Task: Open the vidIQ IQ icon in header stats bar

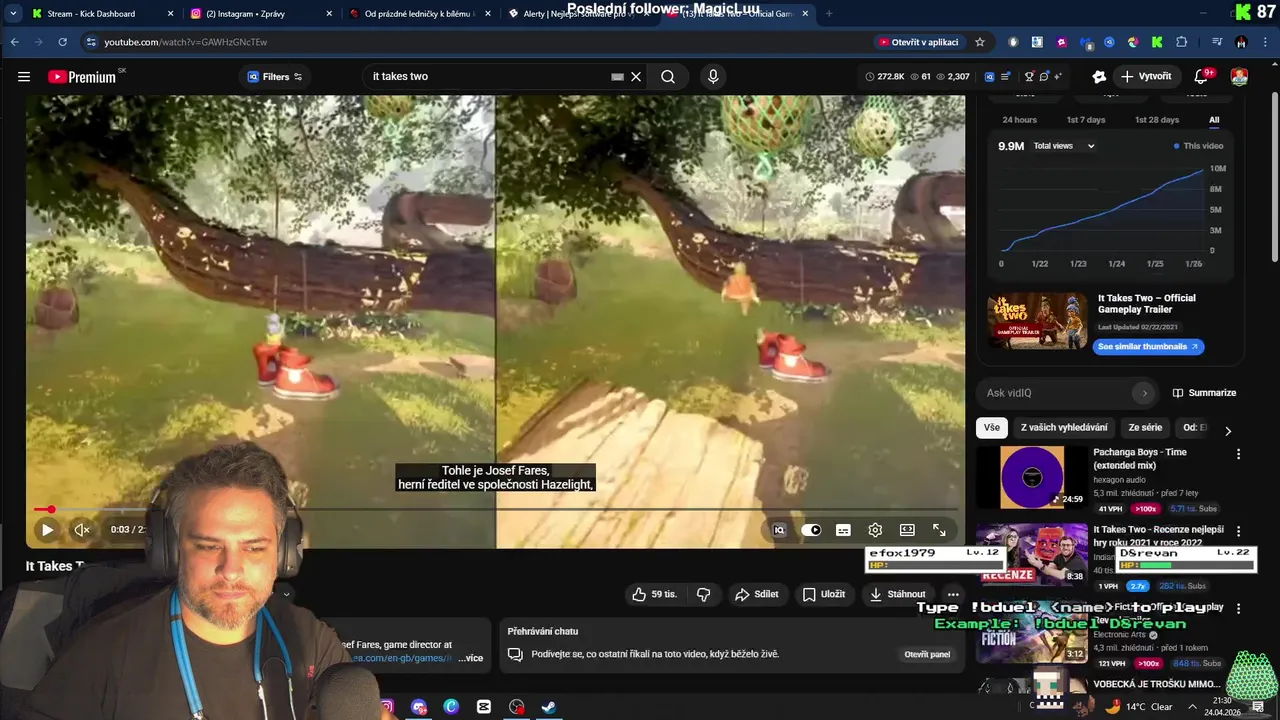Action: point(989,76)
